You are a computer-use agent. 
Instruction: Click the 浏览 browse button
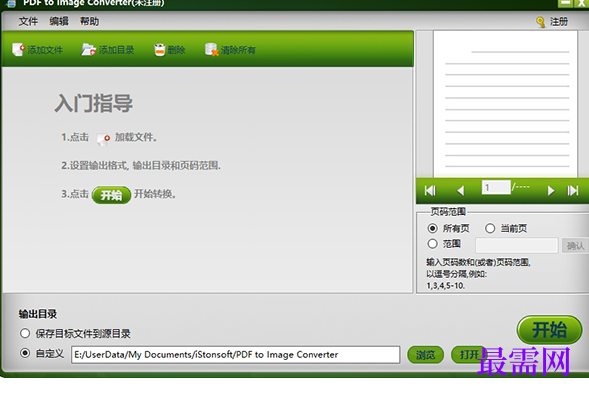[426, 355]
